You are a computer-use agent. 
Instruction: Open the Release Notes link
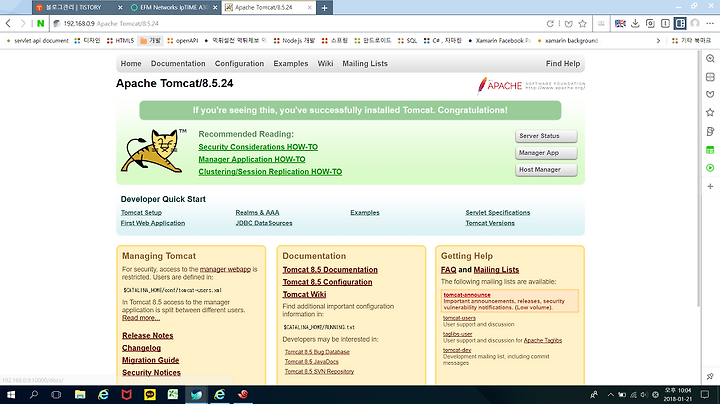pos(147,336)
